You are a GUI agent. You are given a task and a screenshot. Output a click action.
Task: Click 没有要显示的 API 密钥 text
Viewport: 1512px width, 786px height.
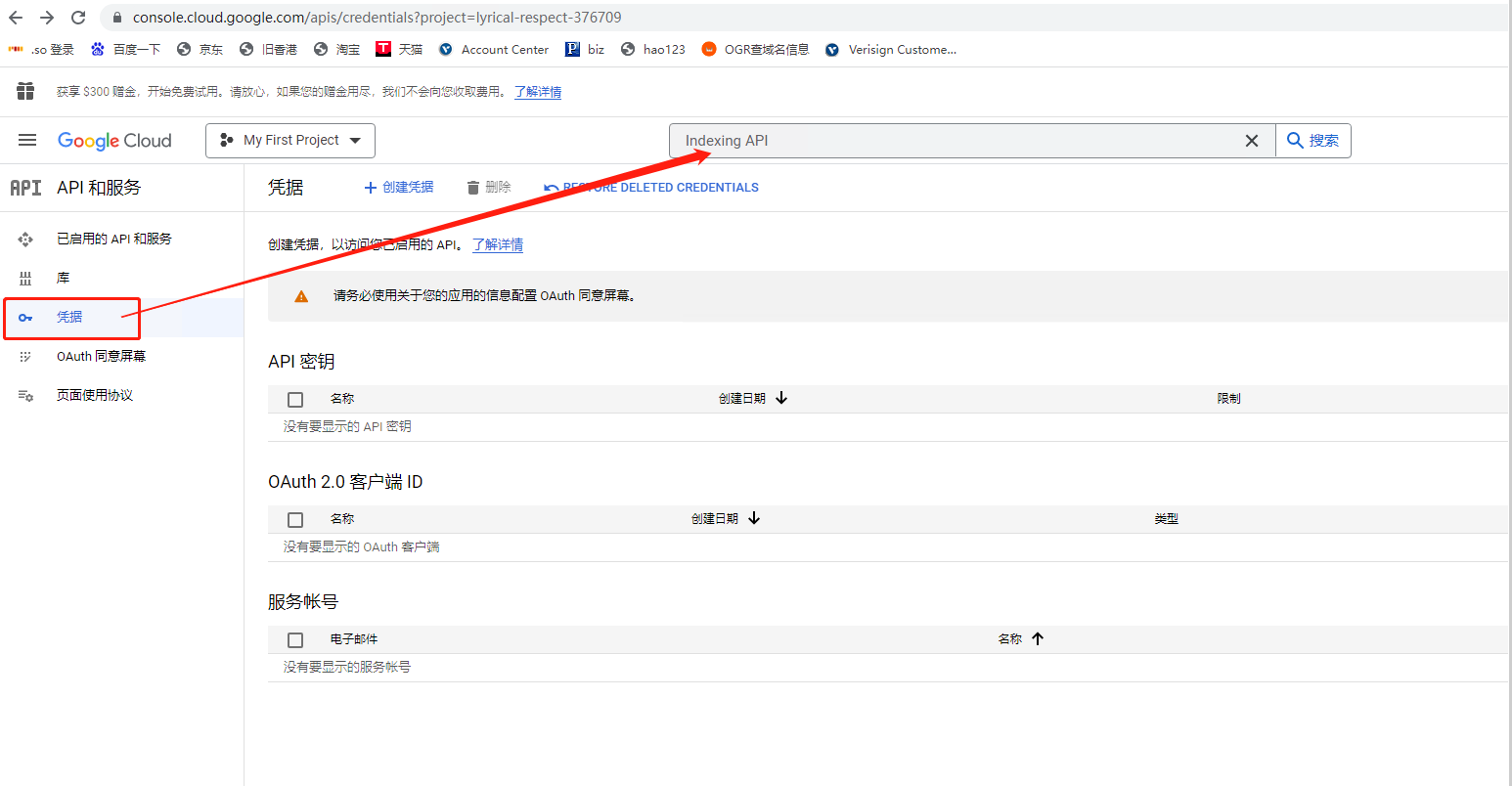[x=347, y=426]
